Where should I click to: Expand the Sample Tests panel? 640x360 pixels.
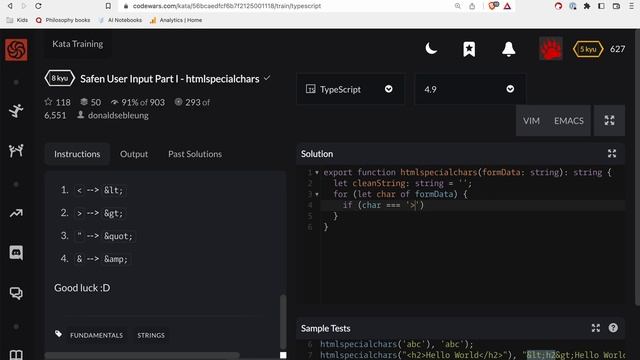tap(596, 328)
